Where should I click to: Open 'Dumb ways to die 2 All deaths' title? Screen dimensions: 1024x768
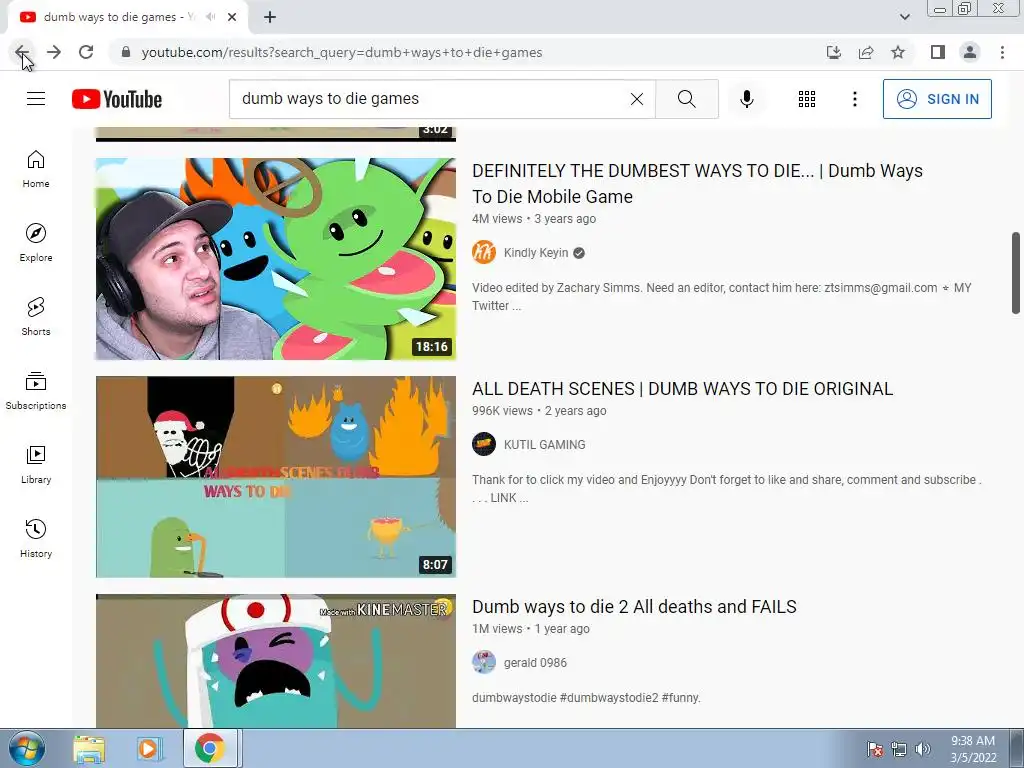point(634,607)
